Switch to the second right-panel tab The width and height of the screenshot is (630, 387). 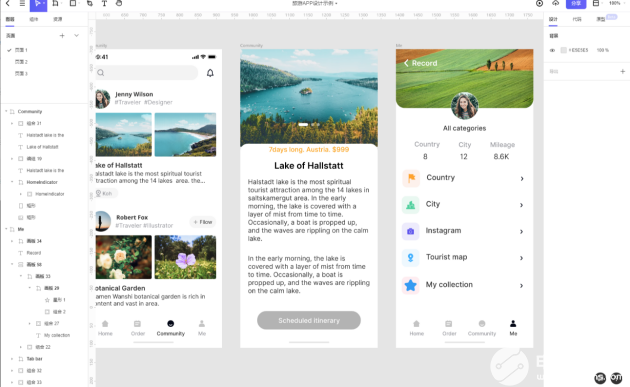click(577, 19)
